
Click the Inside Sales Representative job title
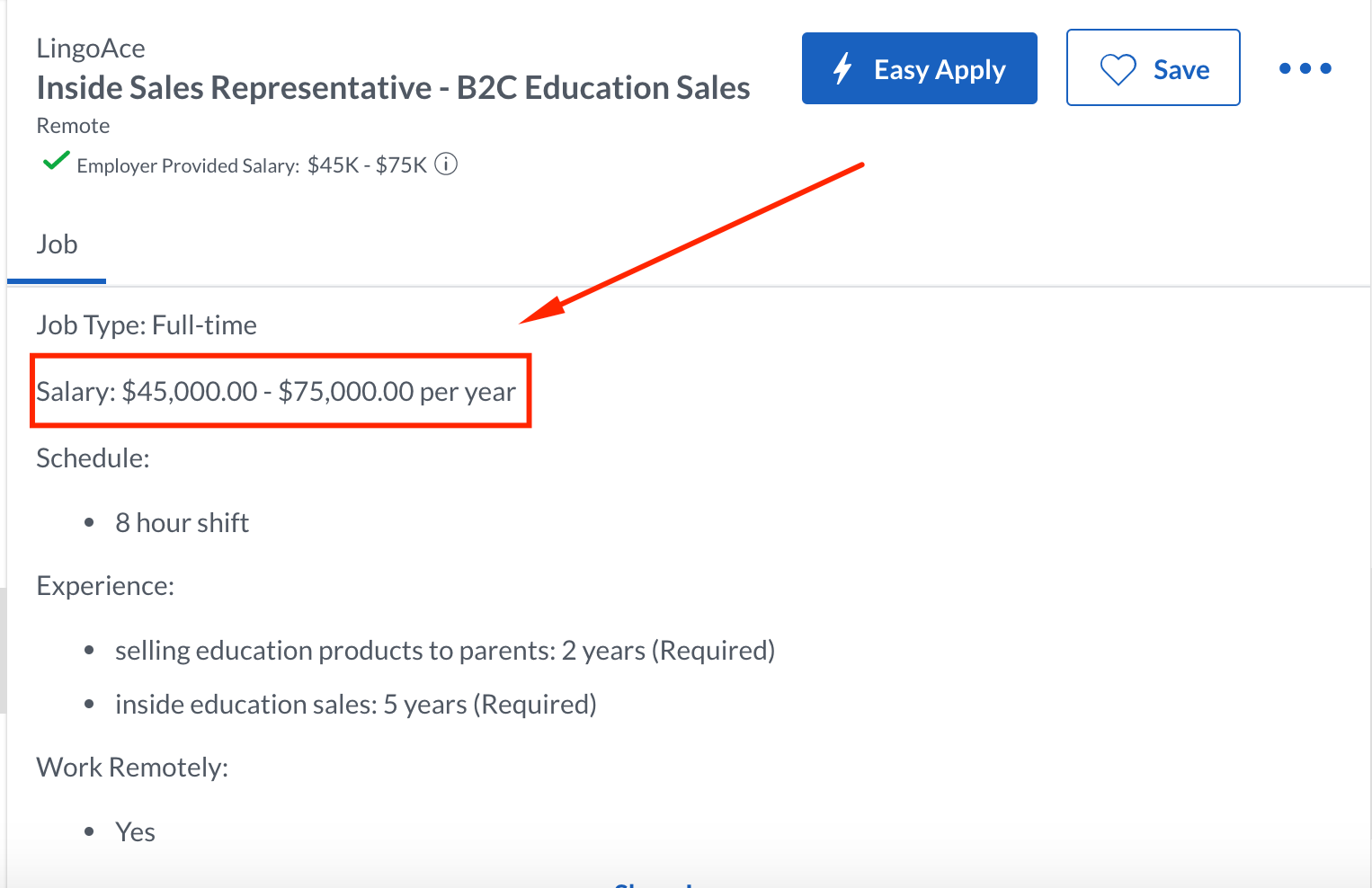pyautogui.click(x=393, y=88)
